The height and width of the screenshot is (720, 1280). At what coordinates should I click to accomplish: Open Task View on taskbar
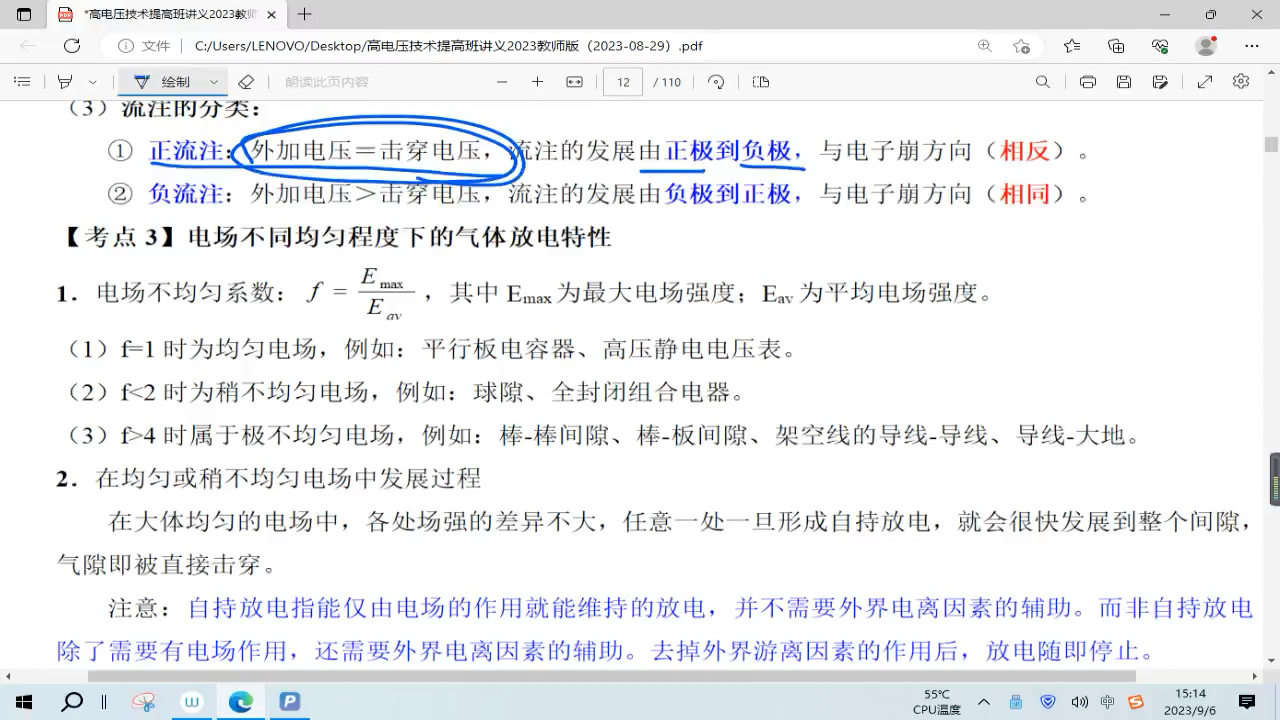pyautogui.click(x=104, y=701)
